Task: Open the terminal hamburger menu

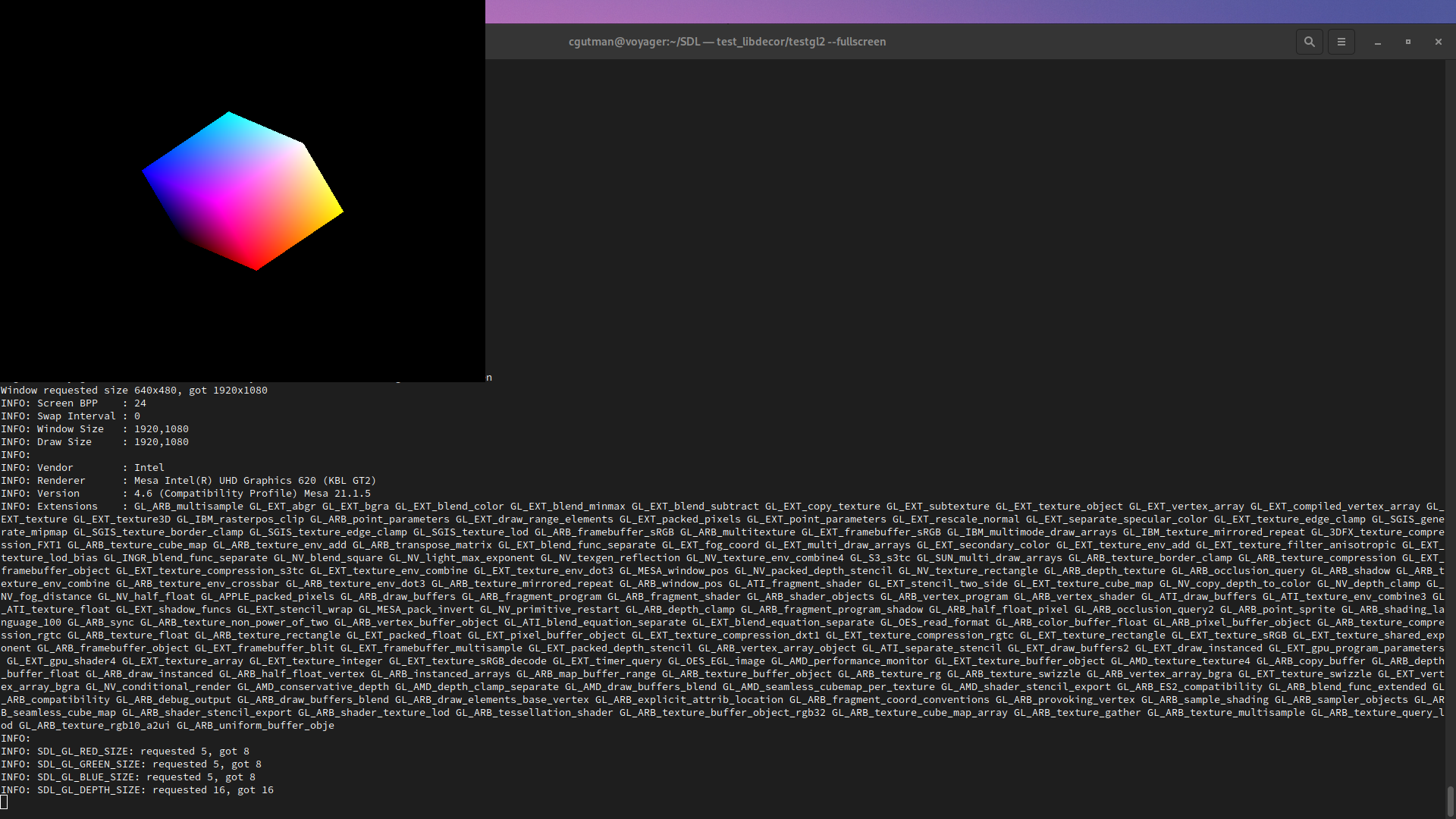Action: tap(1341, 42)
